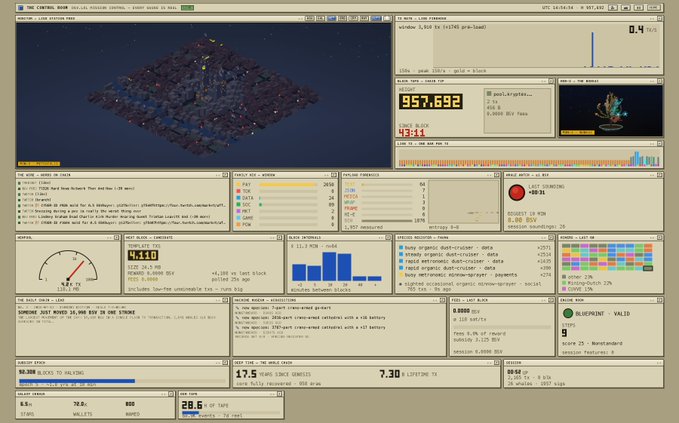Screen dimensions: 679x423
Task: Click the blue spike in TX Rate chart
Action: point(592,49)
